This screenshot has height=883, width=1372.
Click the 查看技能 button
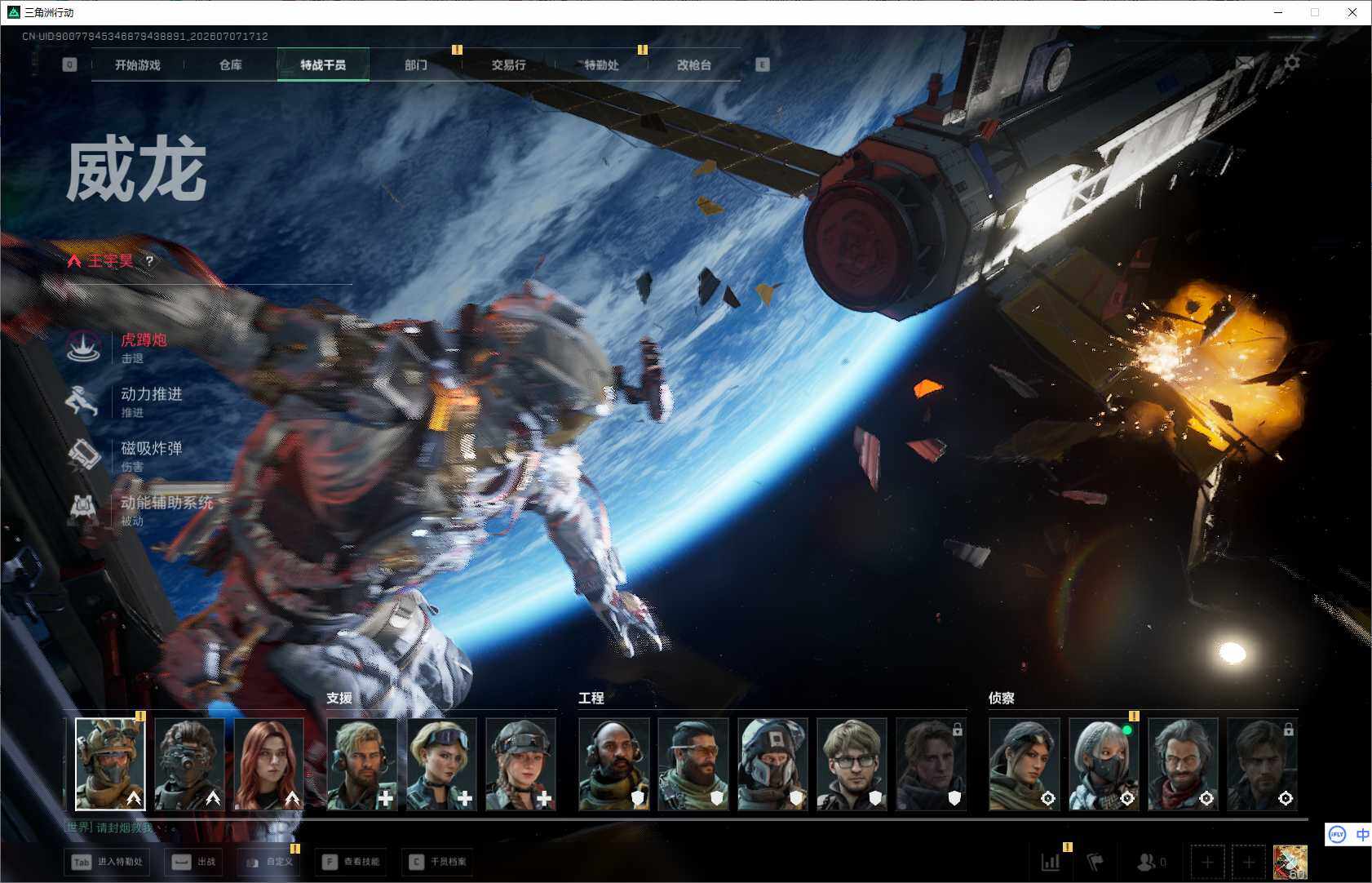[x=351, y=862]
